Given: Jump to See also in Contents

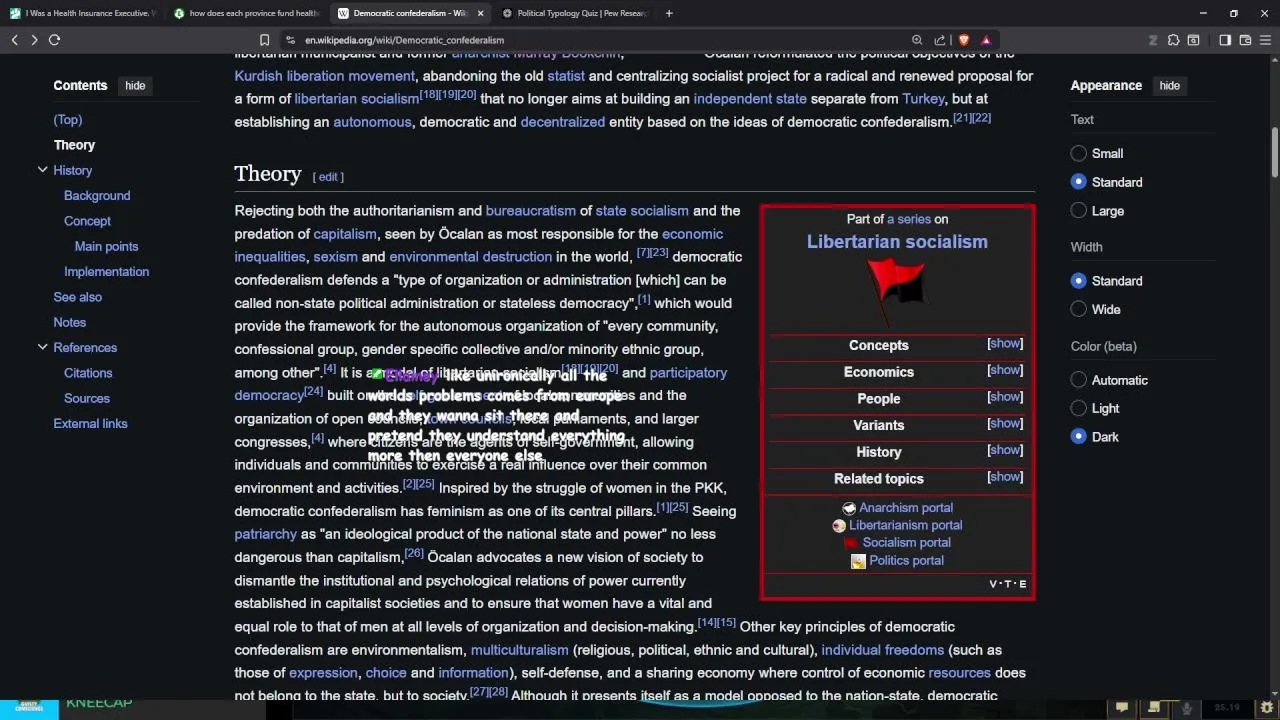Looking at the screenshot, I should click(77, 297).
